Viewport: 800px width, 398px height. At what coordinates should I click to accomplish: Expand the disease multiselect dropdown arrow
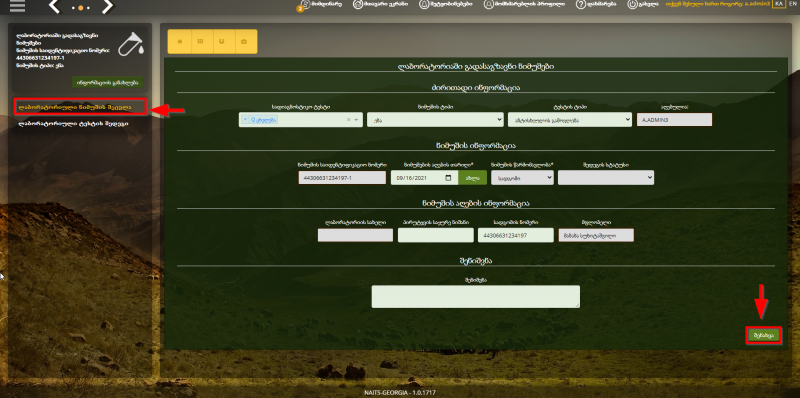point(357,119)
